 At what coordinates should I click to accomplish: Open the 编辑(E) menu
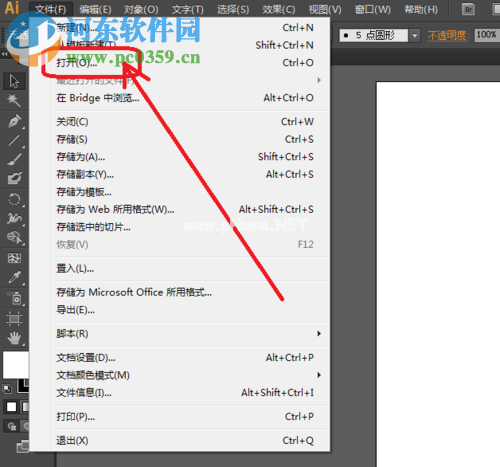tap(95, 9)
